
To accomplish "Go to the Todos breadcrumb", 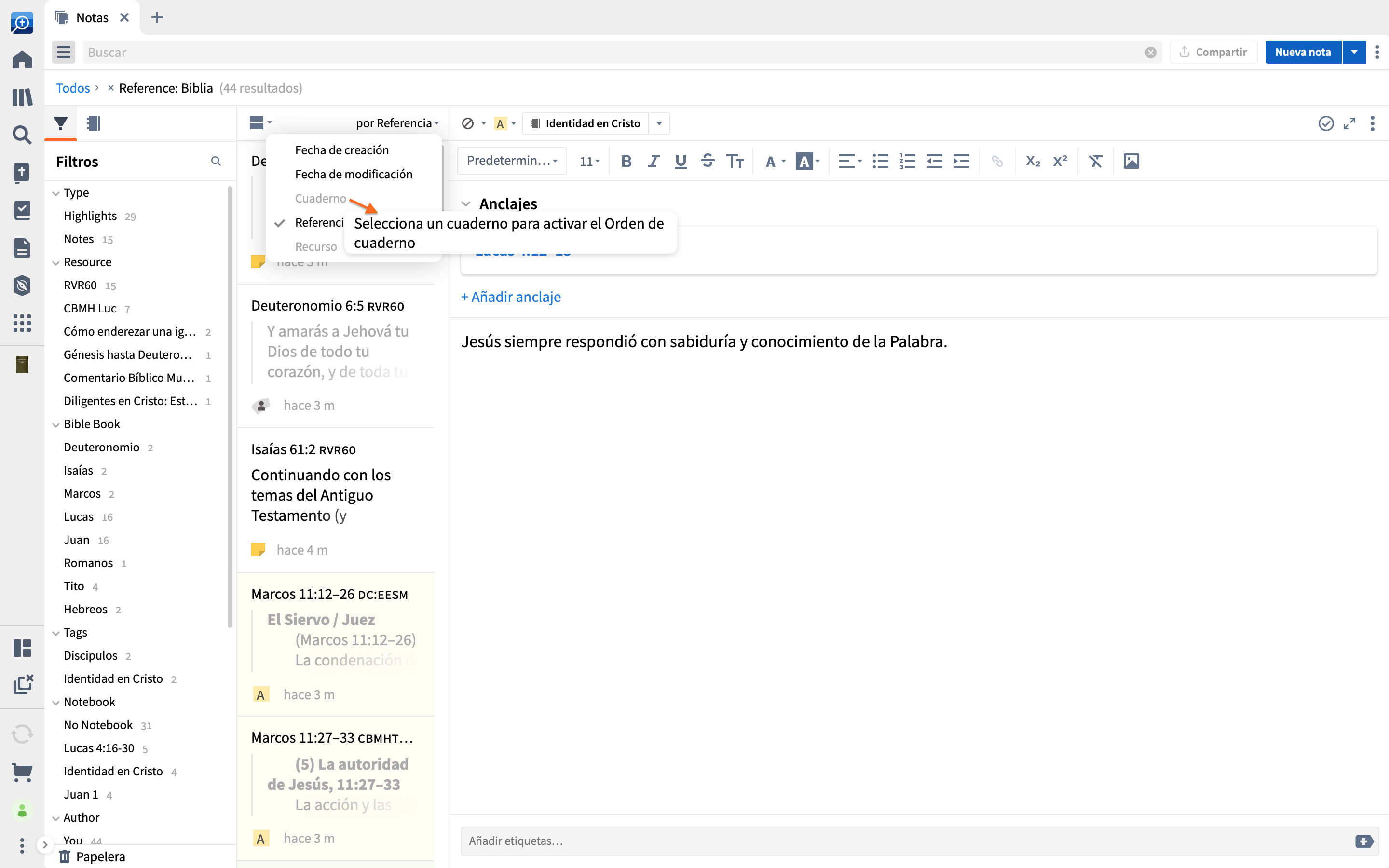I will tap(73, 88).
